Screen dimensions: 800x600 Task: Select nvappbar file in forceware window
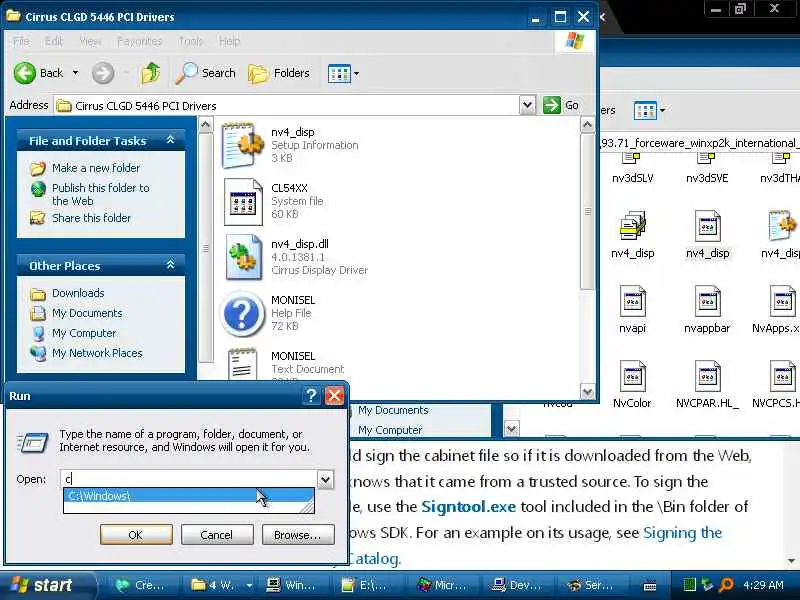click(x=707, y=310)
